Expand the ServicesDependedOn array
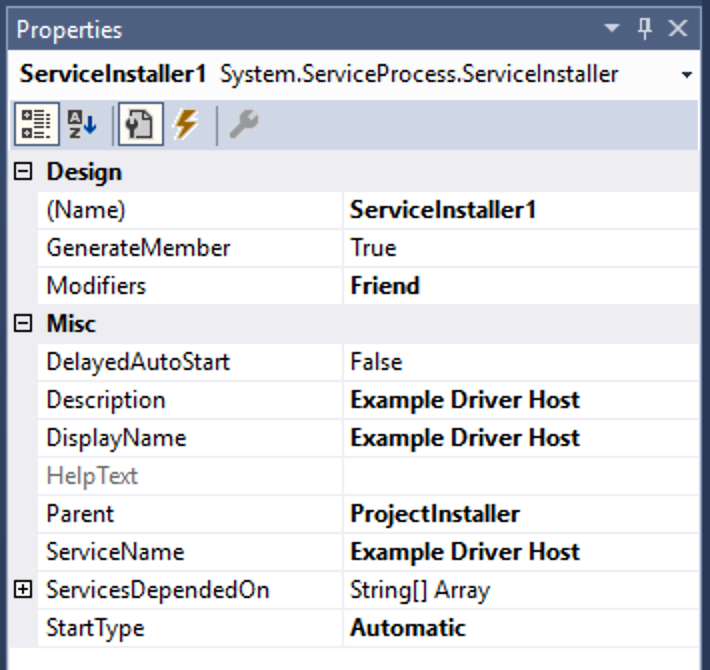The image size is (710, 670). [x=24, y=590]
